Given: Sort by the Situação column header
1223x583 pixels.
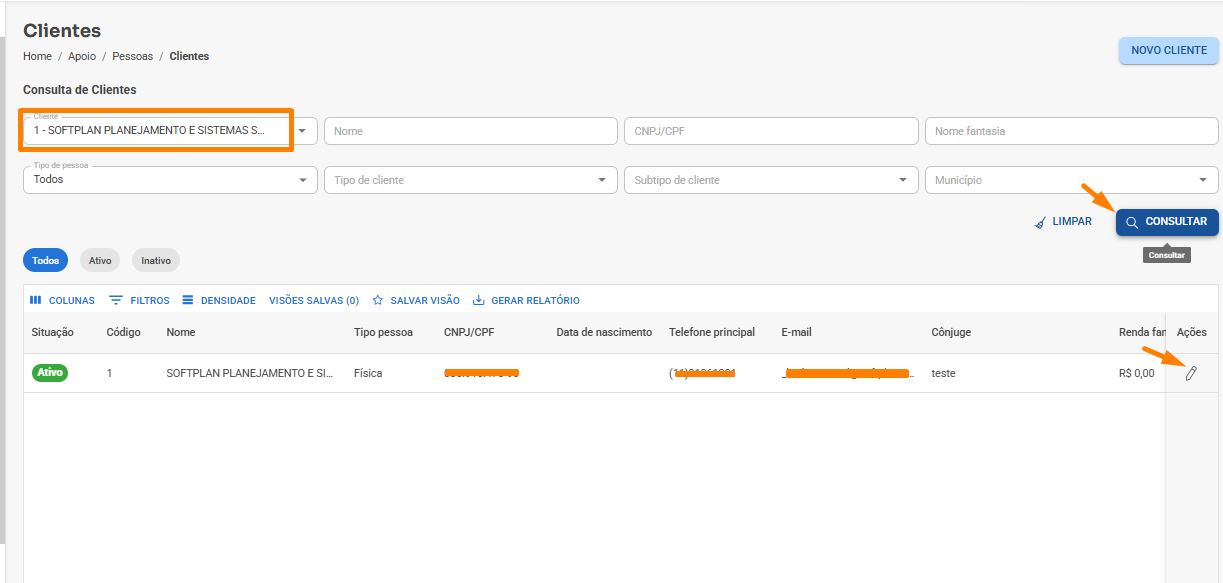Looking at the screenshot, I should point(52,332).
